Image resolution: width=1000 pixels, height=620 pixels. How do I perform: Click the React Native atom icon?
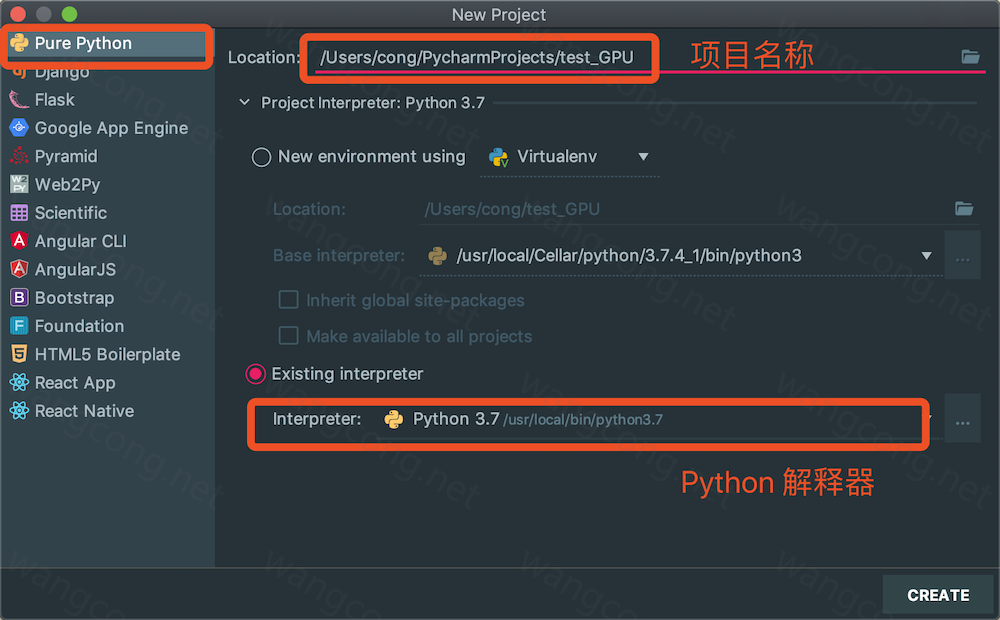[19, 411]
